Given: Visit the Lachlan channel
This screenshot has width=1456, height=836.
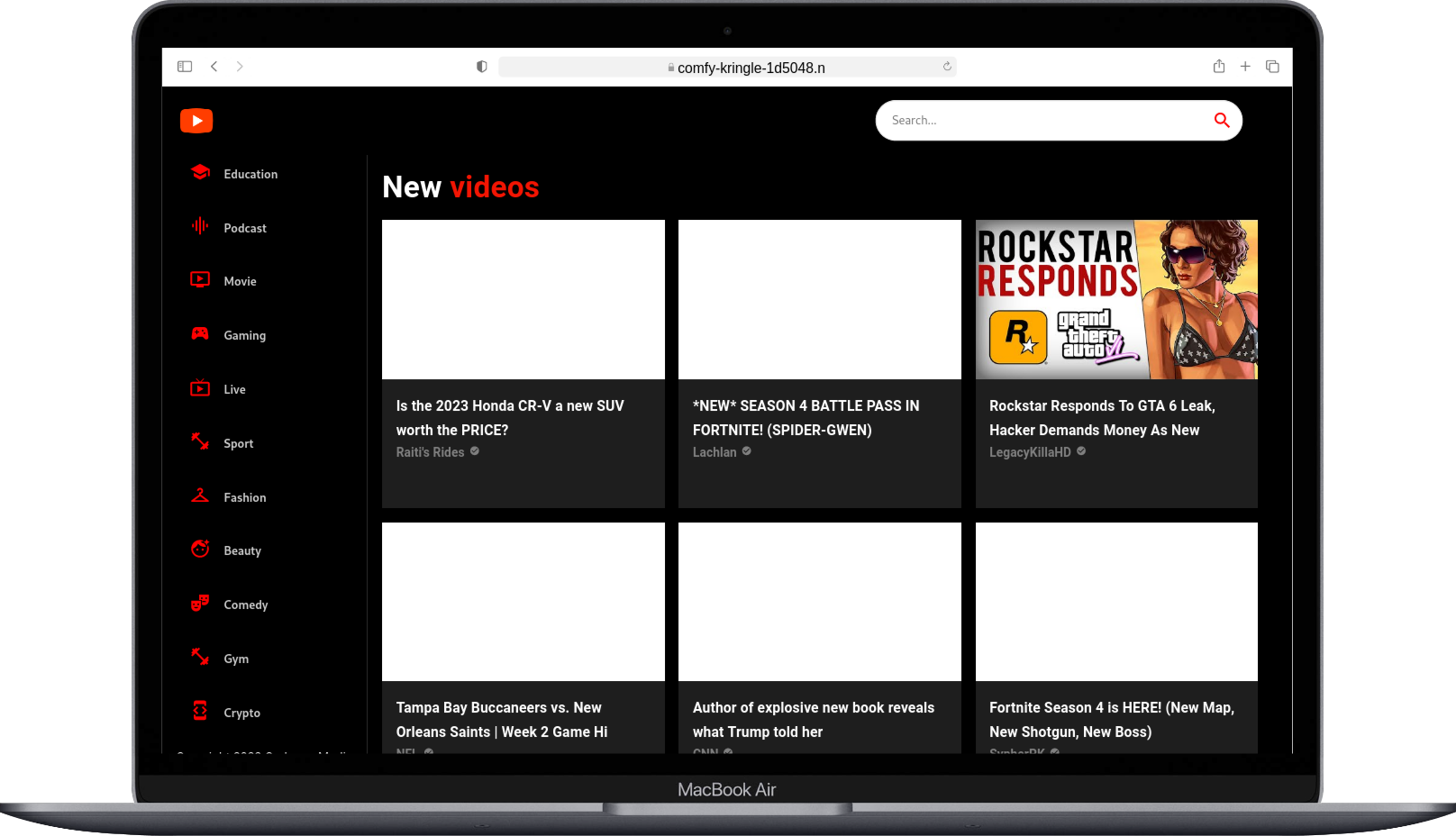Looking at the screenshot, I should click(x=714, y=452).
